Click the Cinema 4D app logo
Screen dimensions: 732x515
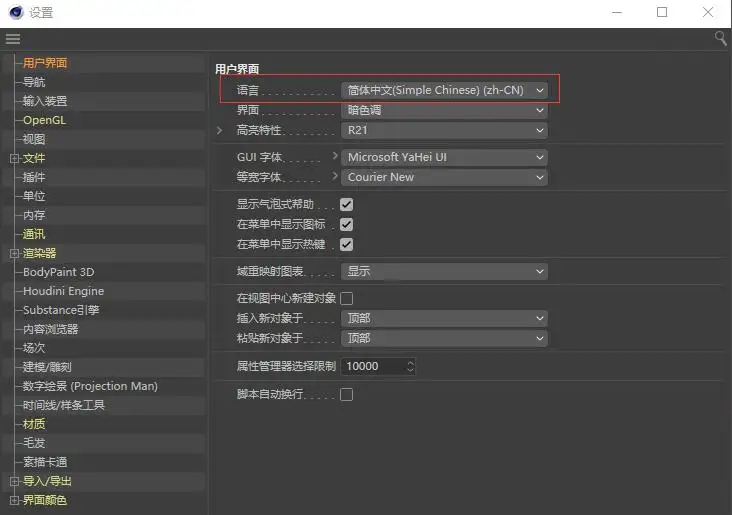coord(16,12)
